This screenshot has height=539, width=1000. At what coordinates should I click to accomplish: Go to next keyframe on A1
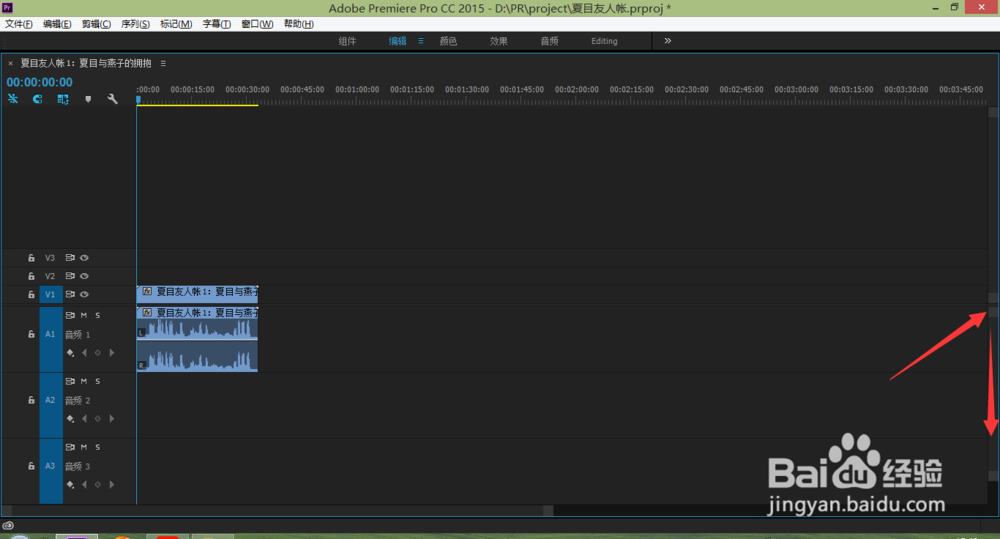click(x=112, y=353)
